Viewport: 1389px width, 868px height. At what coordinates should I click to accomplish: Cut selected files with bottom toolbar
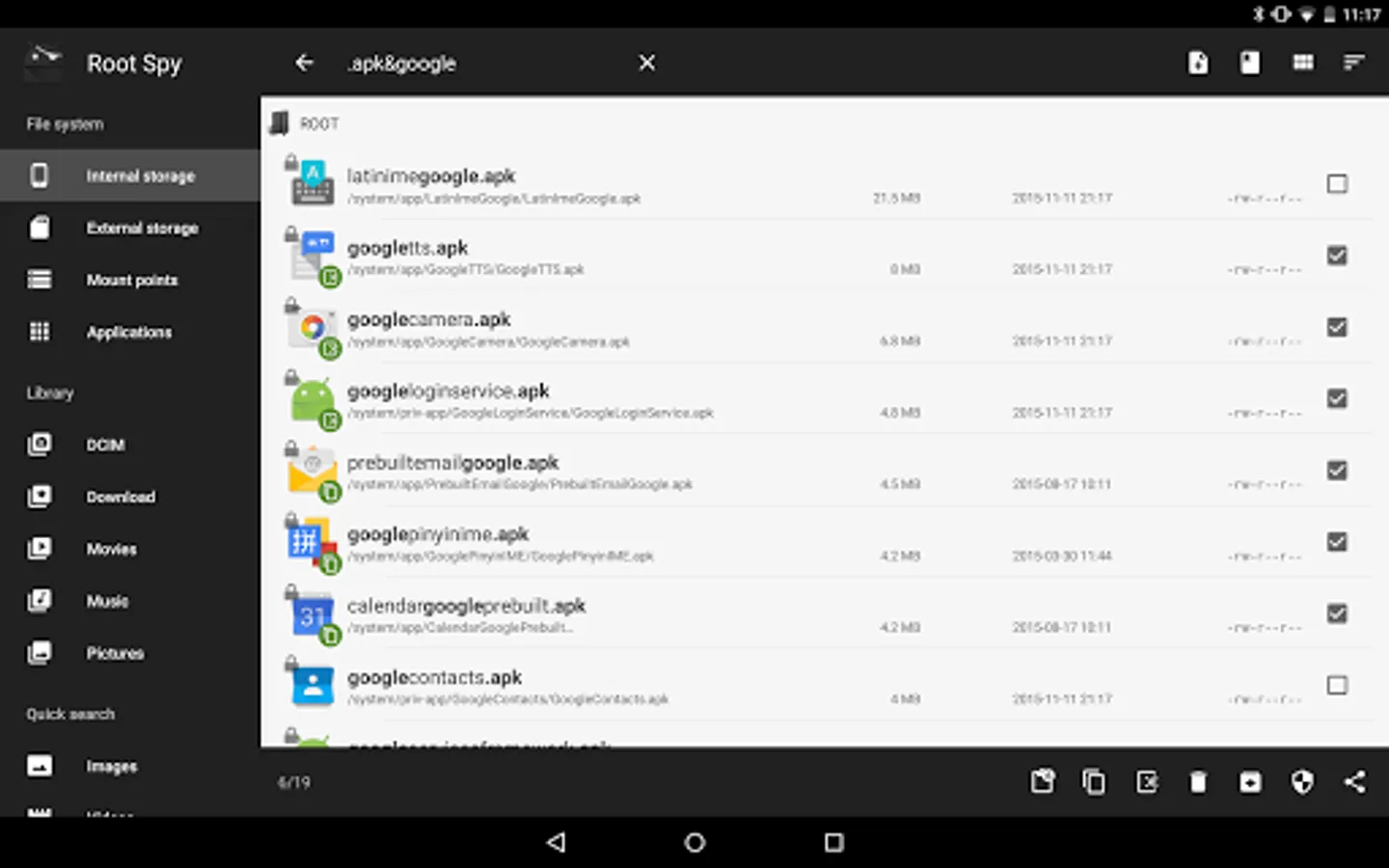(1043, 782)
